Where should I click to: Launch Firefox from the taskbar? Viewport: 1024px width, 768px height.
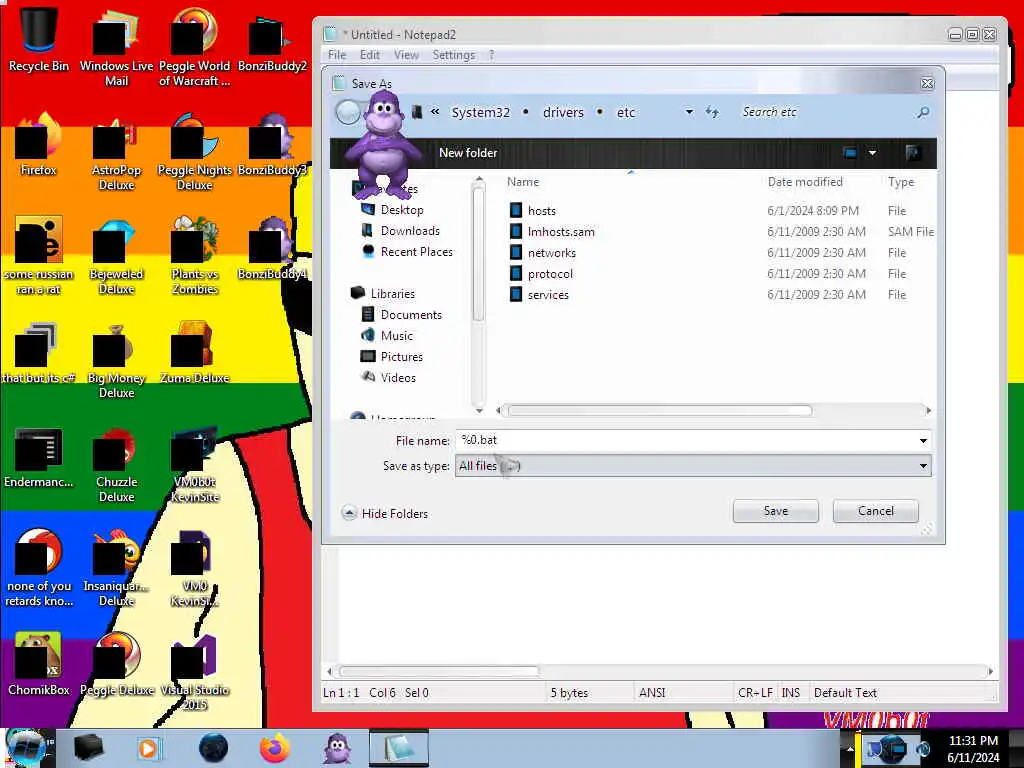point(275,748)
